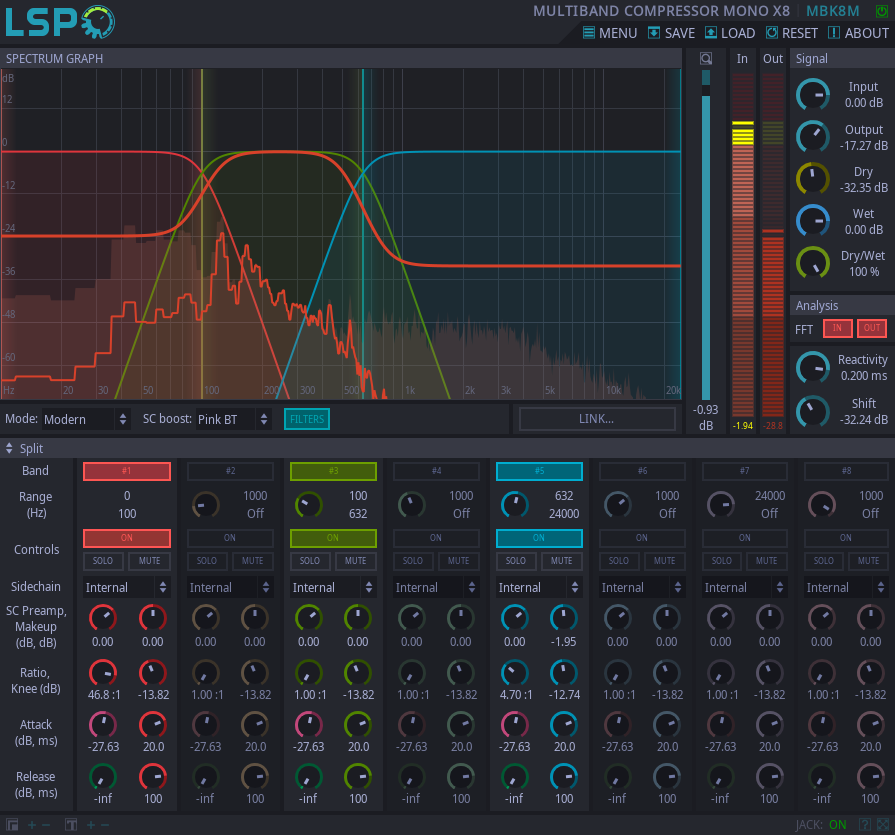Click the In level meter
Image resolution: width=895 pixels, height=835 pixels.
click(x=743, y=244)
